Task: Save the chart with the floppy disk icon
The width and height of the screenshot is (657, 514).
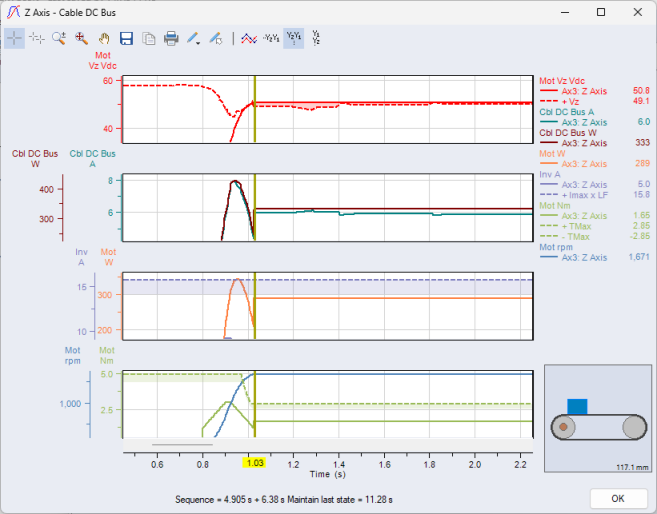Action: pyautogui.click(x=126, y=38)
